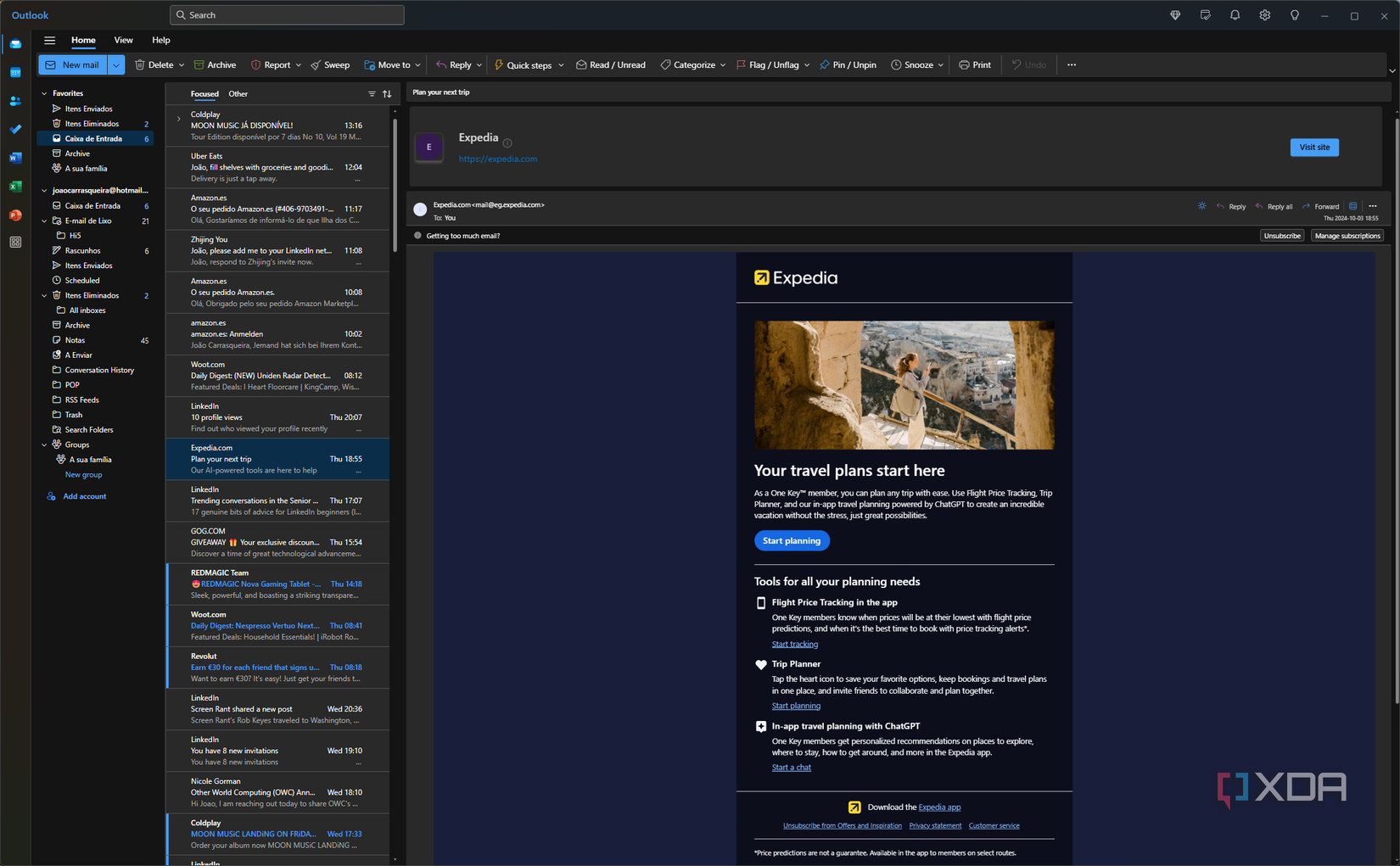Click the Visit site button
This screenshot has width=1400, height=866.
pyautogui.click(x=1314, y=148)
